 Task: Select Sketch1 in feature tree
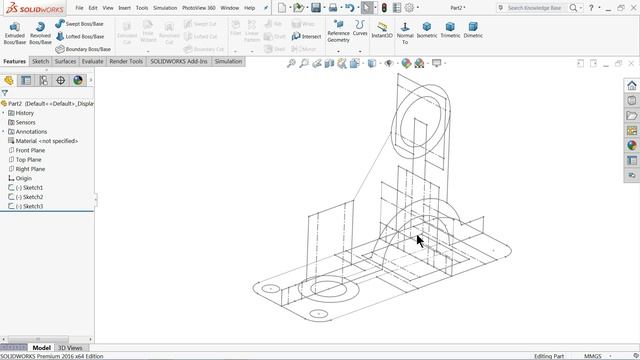pos(29,188)
